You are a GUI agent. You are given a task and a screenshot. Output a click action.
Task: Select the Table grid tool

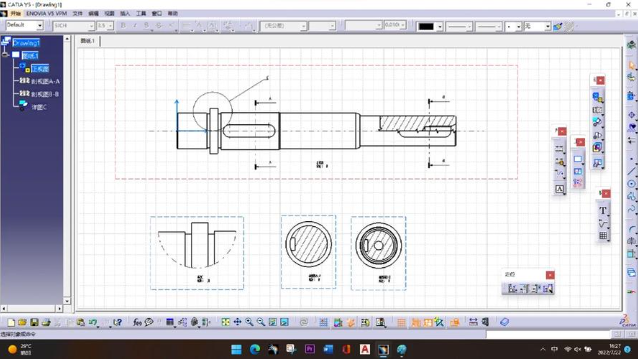603,236
